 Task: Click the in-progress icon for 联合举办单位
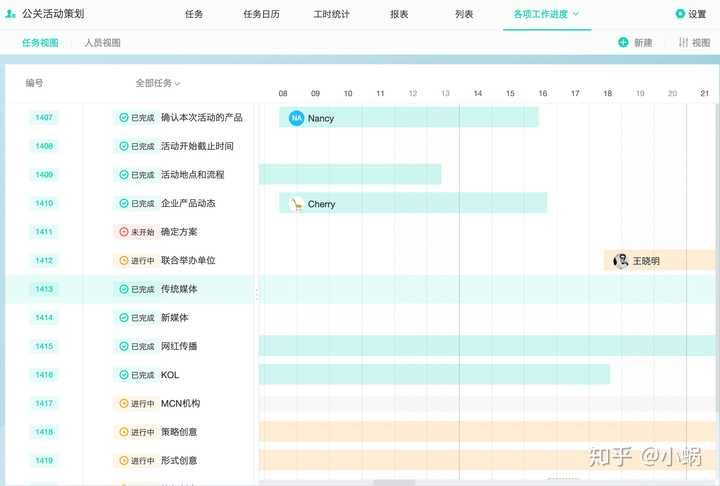pos(124,260)
